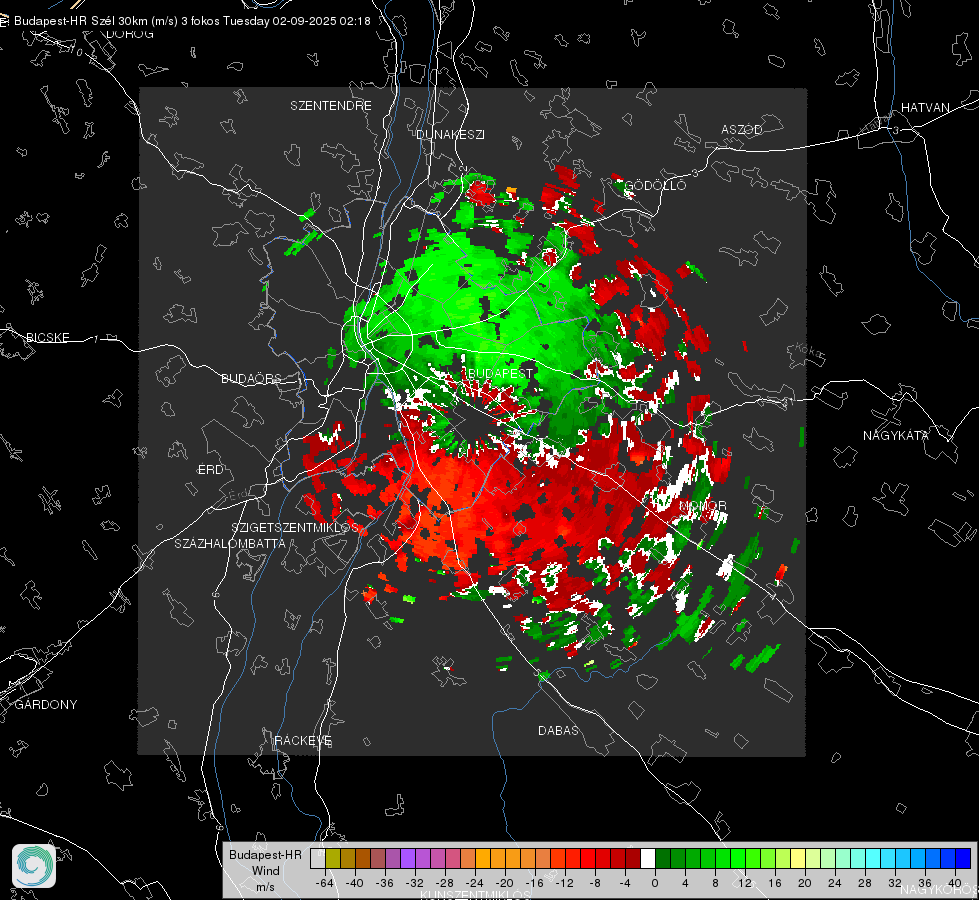
Task: Click the white zero-velocity legend swatch
Action: [x=647, y=858]
